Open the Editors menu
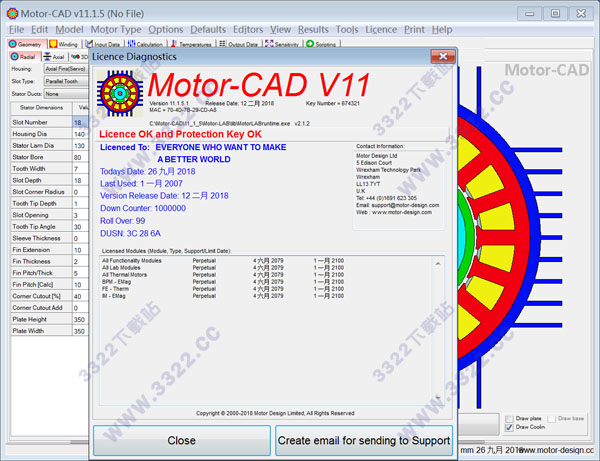Image resolution: width=600 pixels, height=461 pixels. click(248, 29)
